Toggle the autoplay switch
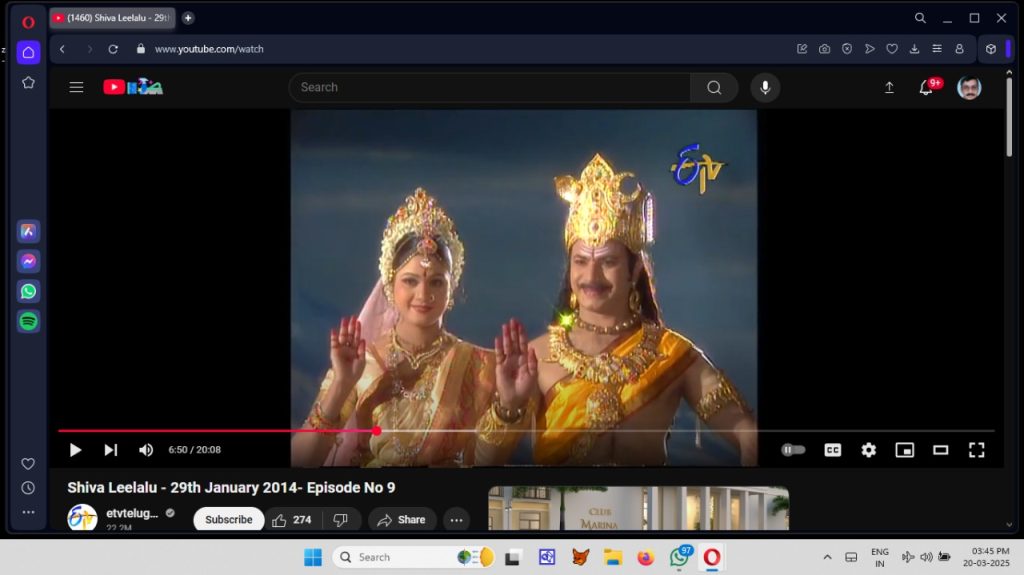 pyautogui.click(x=793, y=450)
